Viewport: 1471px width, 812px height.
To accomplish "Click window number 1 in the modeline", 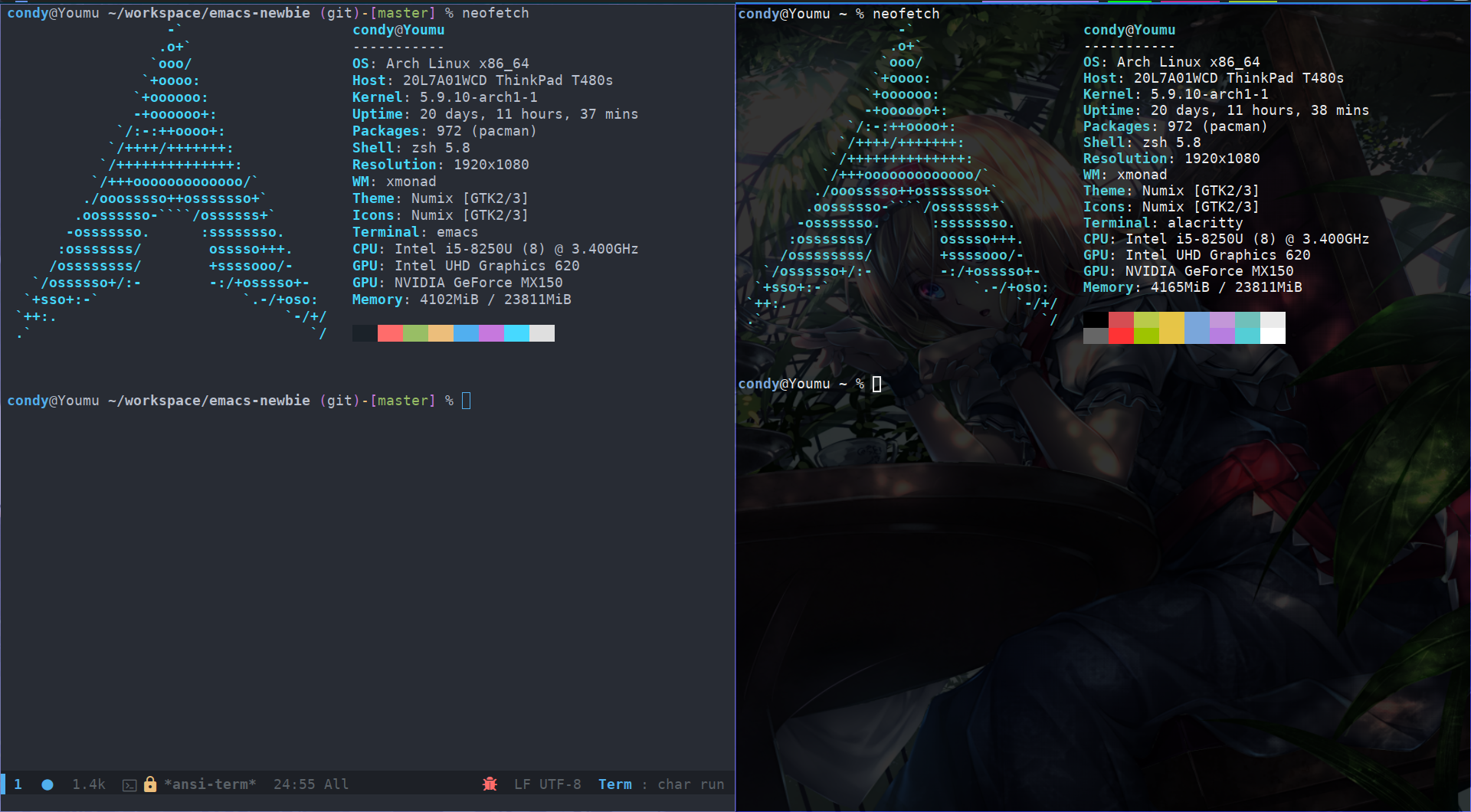I will [18, 784].
